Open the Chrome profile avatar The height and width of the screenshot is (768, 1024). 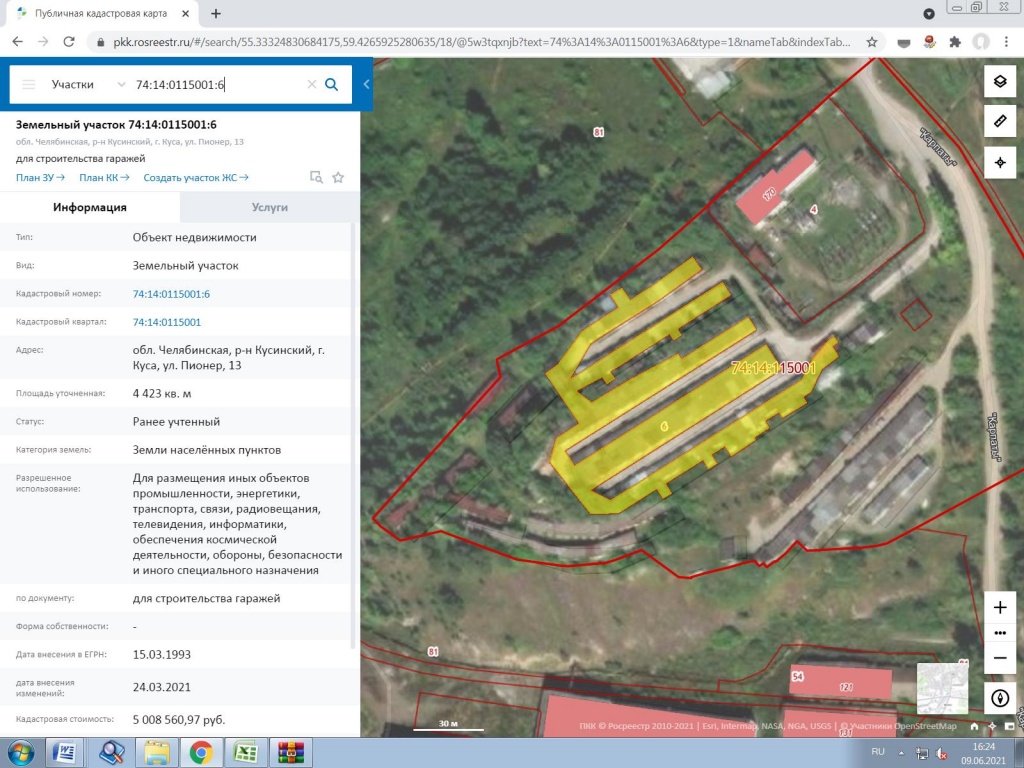[981, 42]
